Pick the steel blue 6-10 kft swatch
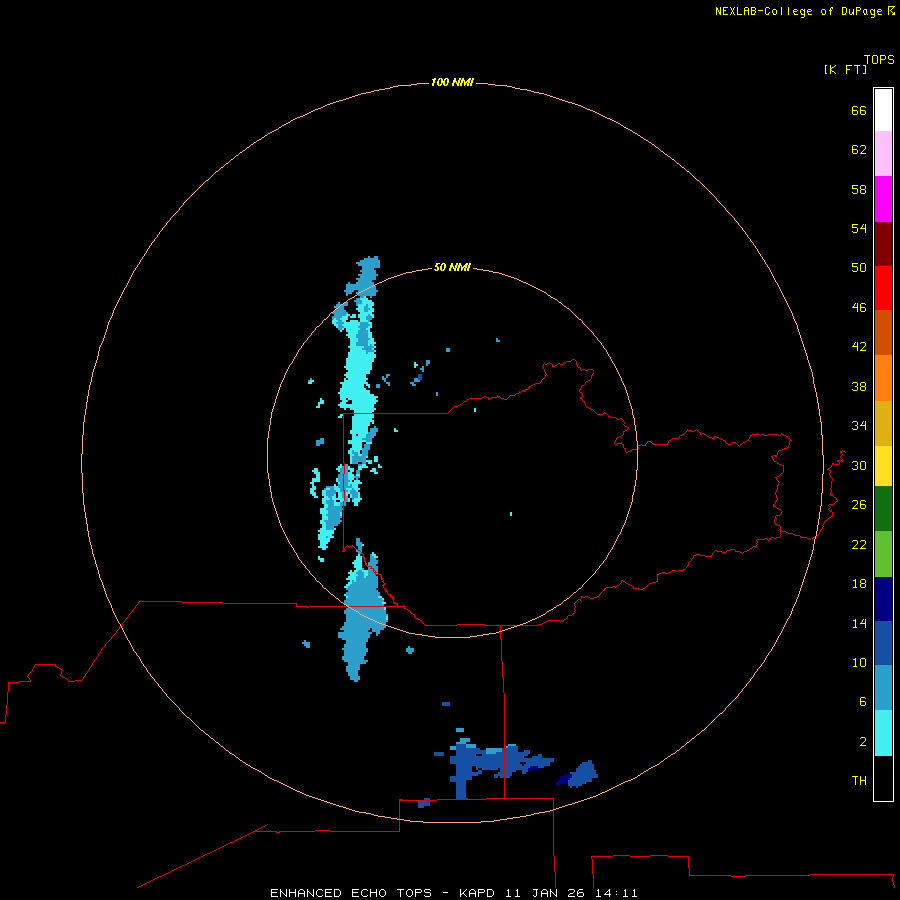The image size is (900, 900). [883, 688]
